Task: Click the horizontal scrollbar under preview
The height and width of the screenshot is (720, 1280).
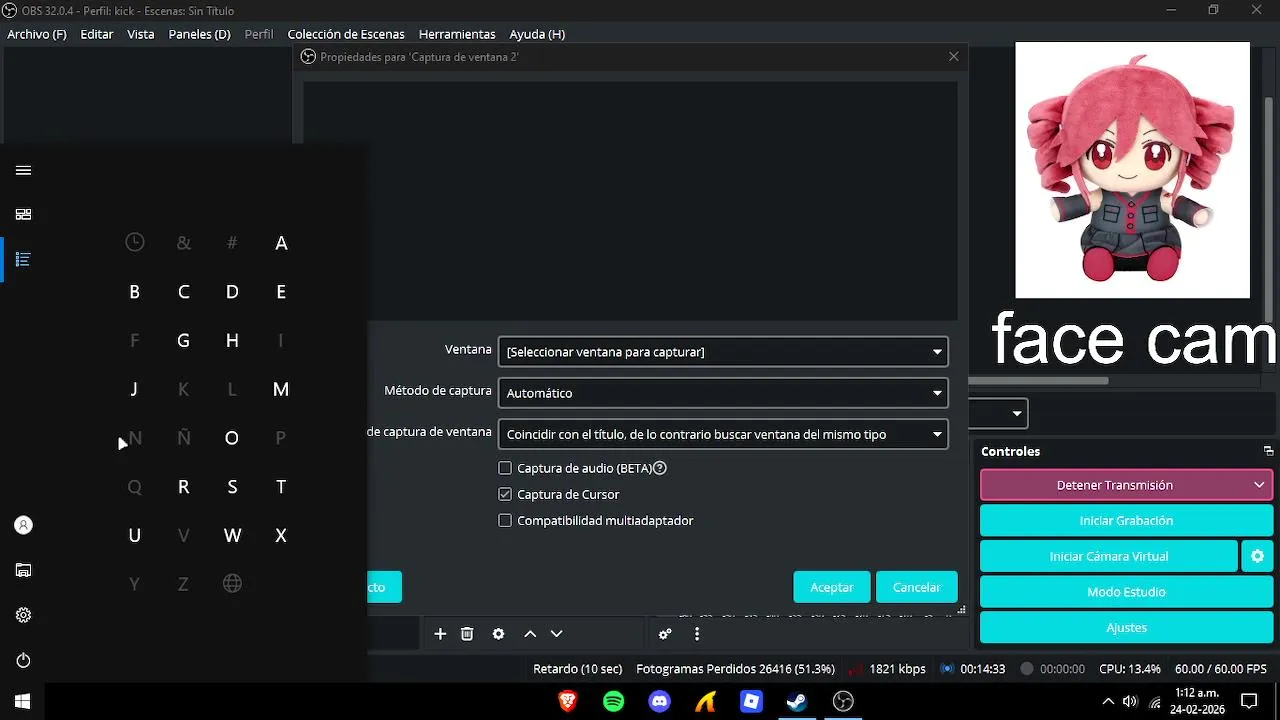Action: pyautogui.click(x=1038, y=380)
